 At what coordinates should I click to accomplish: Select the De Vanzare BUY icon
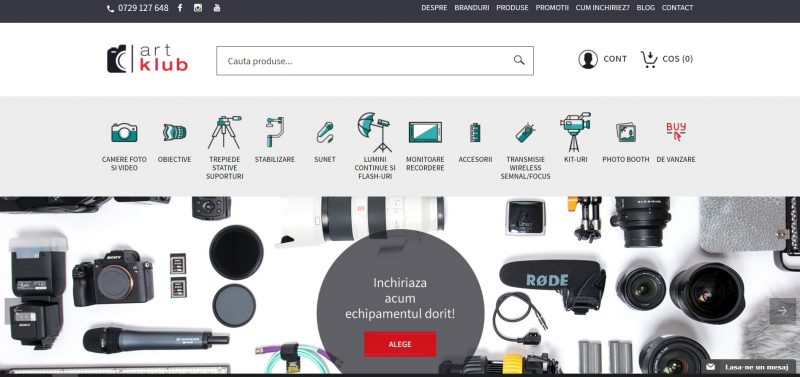[x=676, y=132]
